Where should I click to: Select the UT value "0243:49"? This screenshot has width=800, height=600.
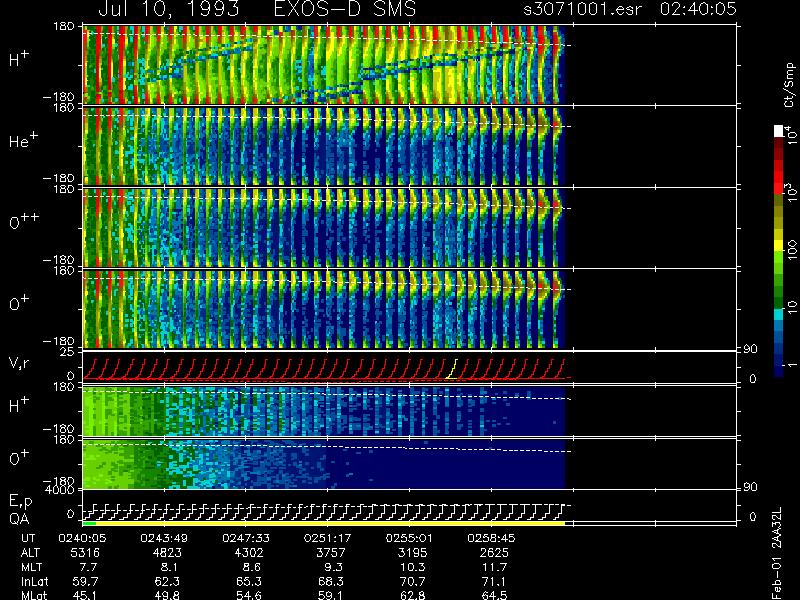click(x=164, y=538)
